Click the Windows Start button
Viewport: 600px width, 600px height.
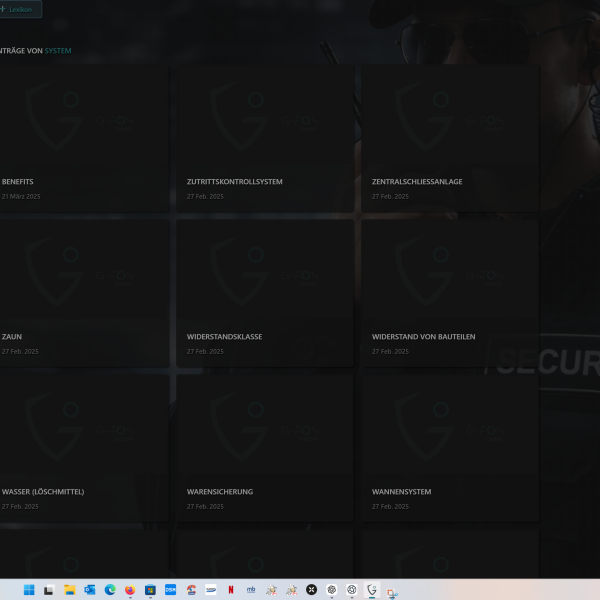28,590
